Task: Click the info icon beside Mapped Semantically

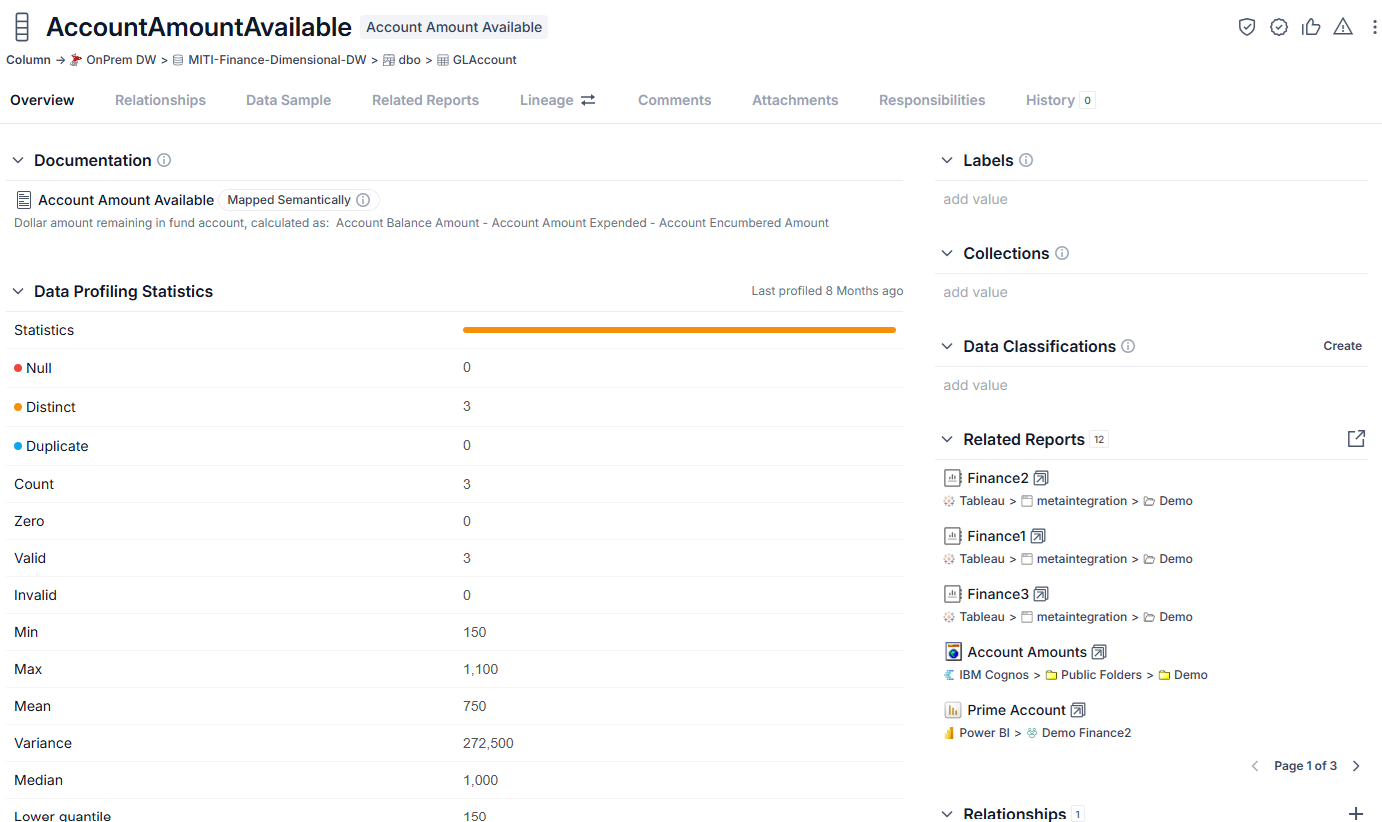Action: 363,200
